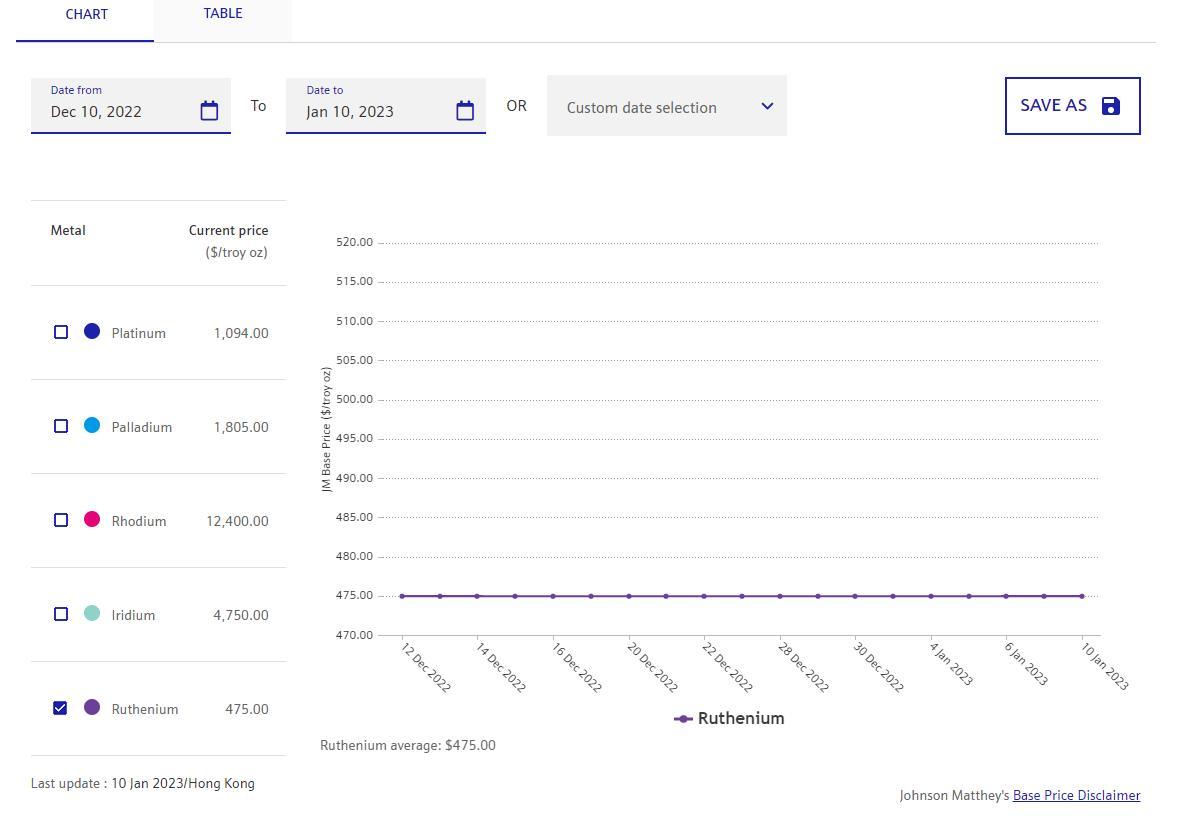
Task: Click the chevron arrow in date selection
Action: [x=767, y=106]
